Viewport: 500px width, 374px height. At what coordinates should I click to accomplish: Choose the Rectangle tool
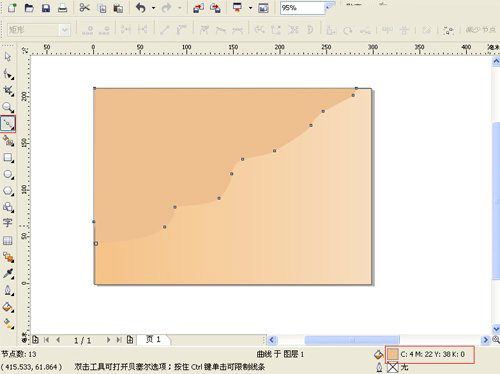8,158
